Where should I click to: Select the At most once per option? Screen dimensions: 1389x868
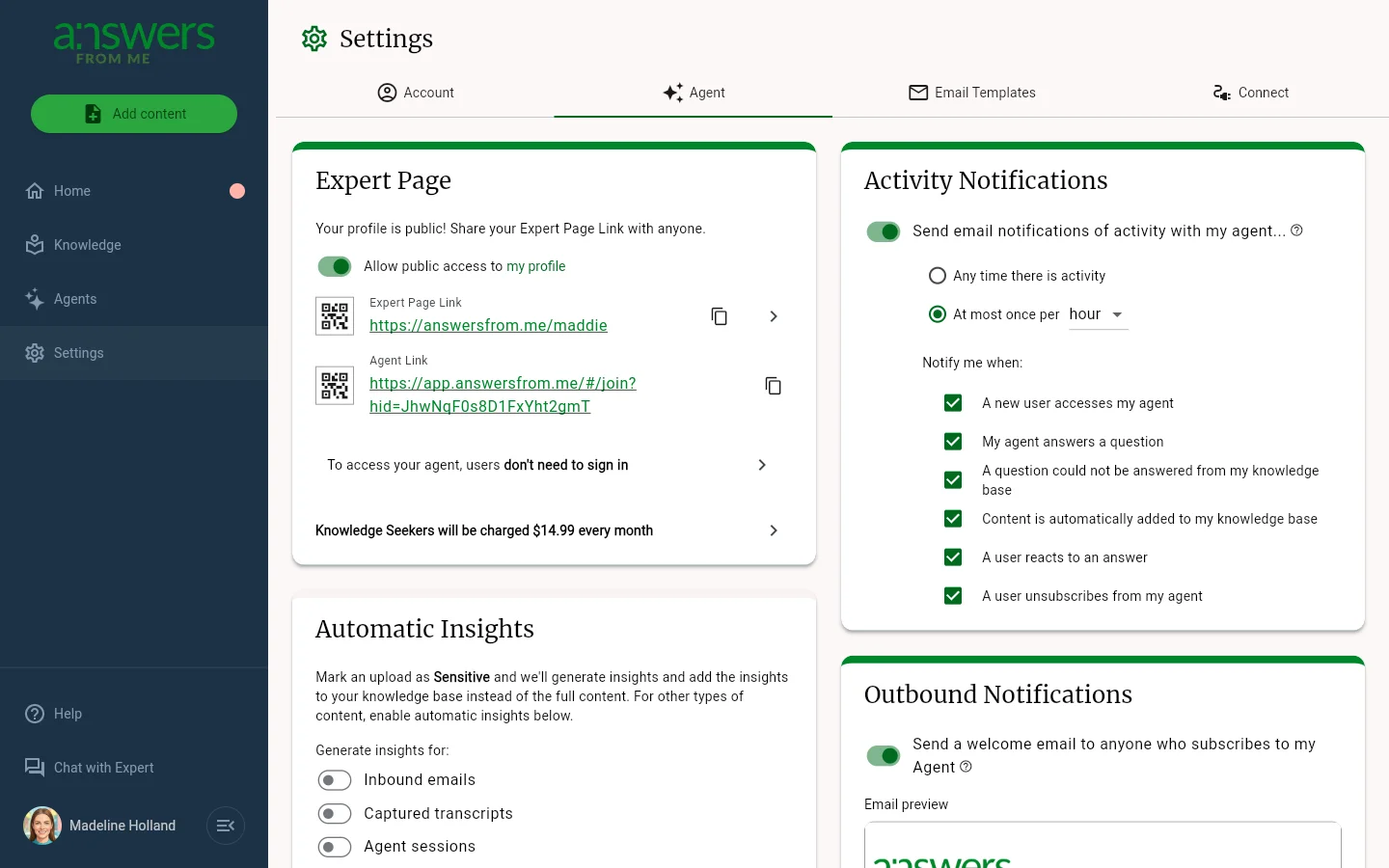pos(938,314)
